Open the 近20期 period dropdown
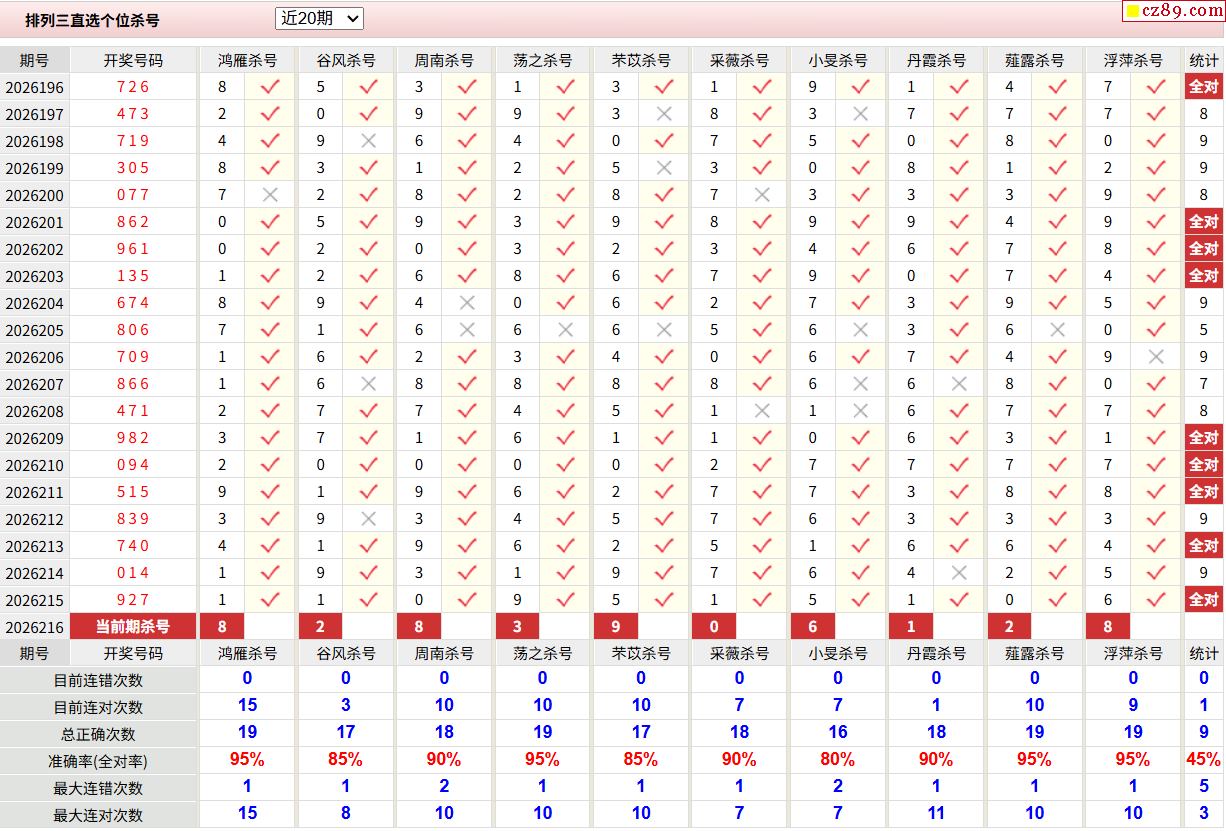The width and height of the screenshot is (1226, 831). click(319, 18)
